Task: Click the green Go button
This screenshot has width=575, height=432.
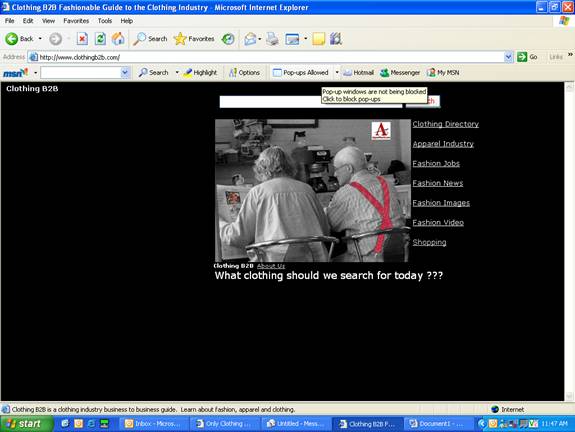Action: click(527, 57)
